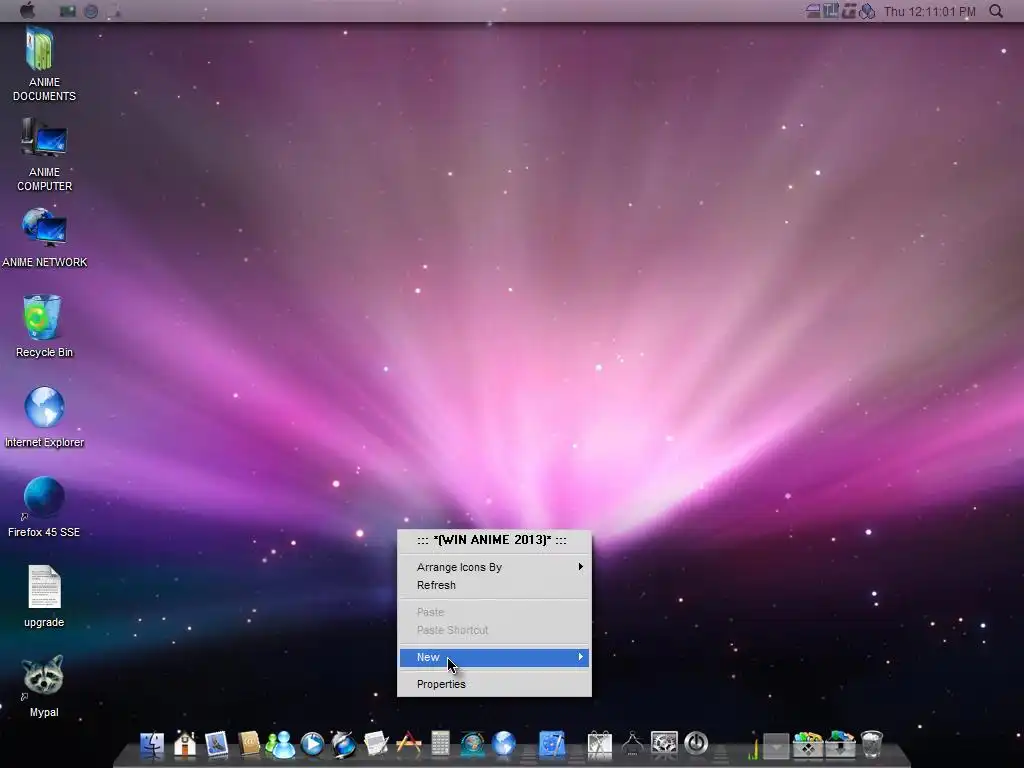Expand the New submenu arrow

(580, 657)
